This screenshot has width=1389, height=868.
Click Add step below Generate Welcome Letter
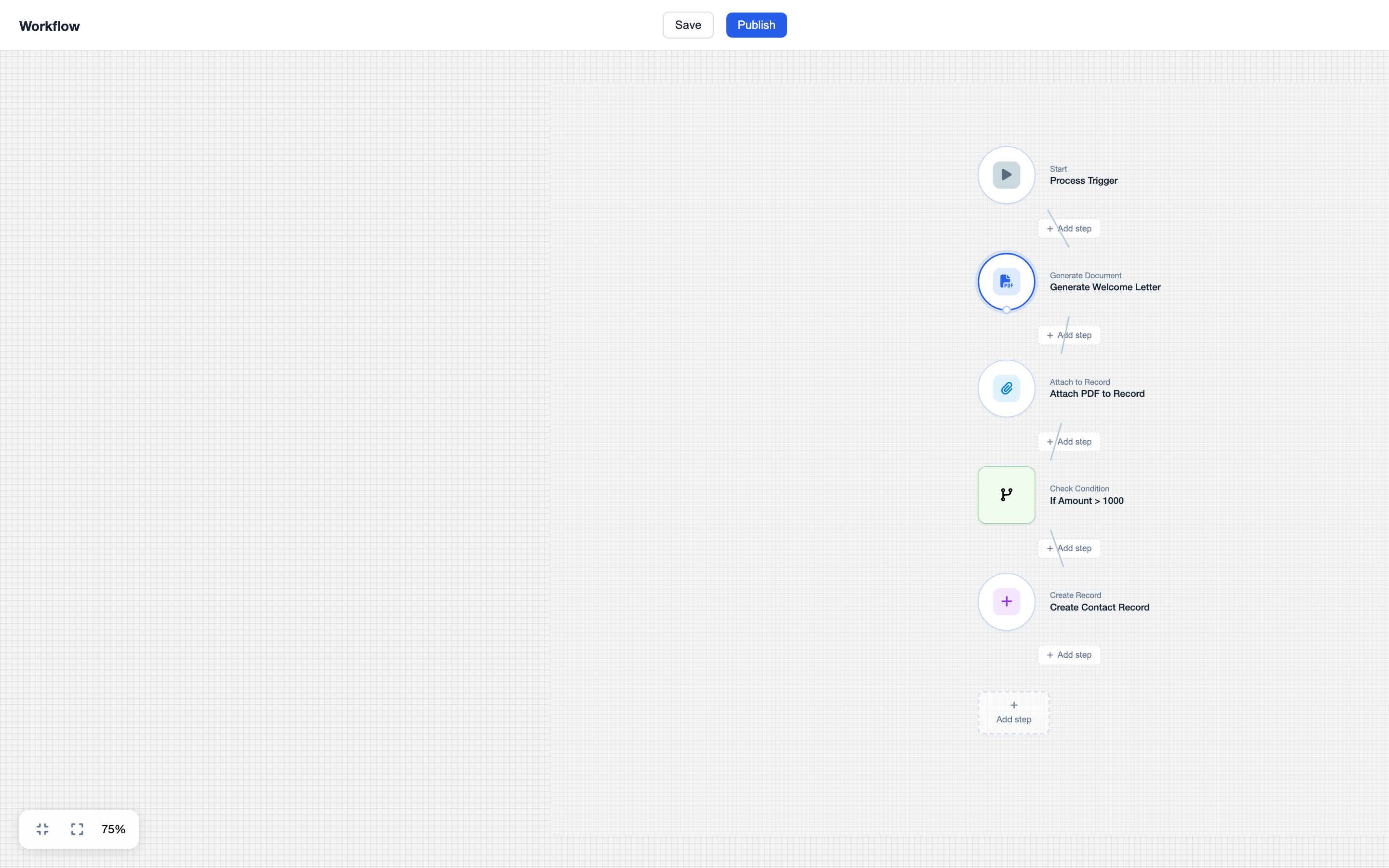(x=1068, y=335)
